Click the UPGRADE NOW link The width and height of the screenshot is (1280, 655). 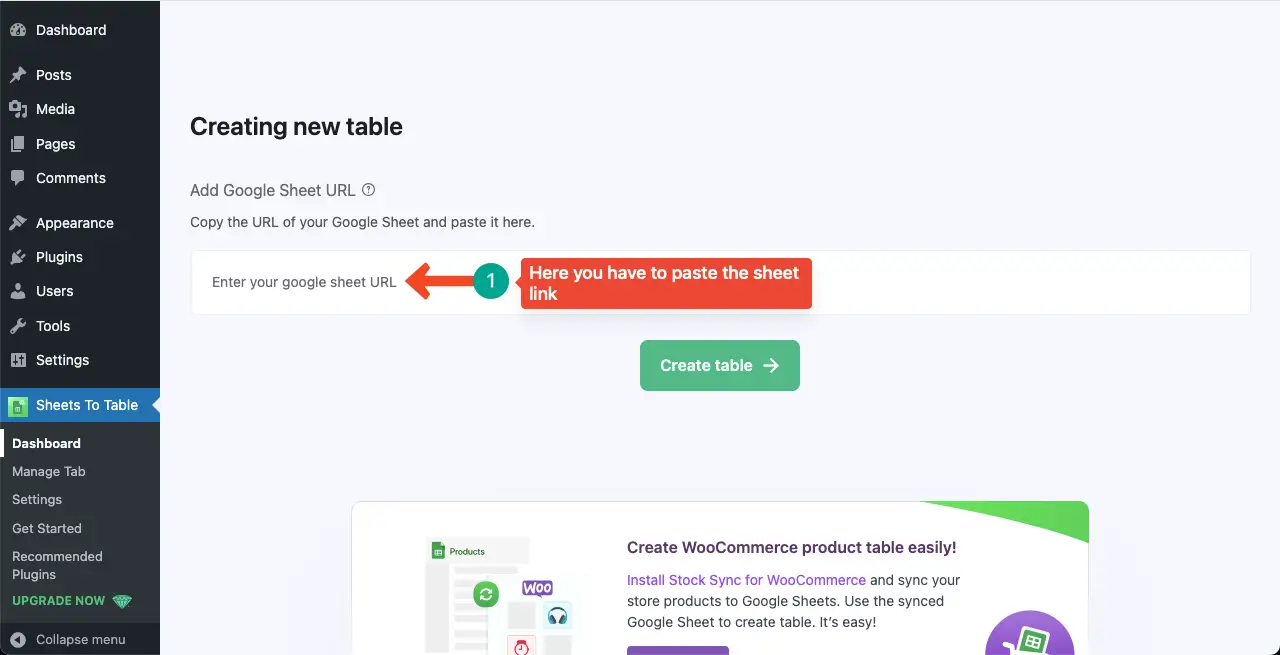click(59, 601)
